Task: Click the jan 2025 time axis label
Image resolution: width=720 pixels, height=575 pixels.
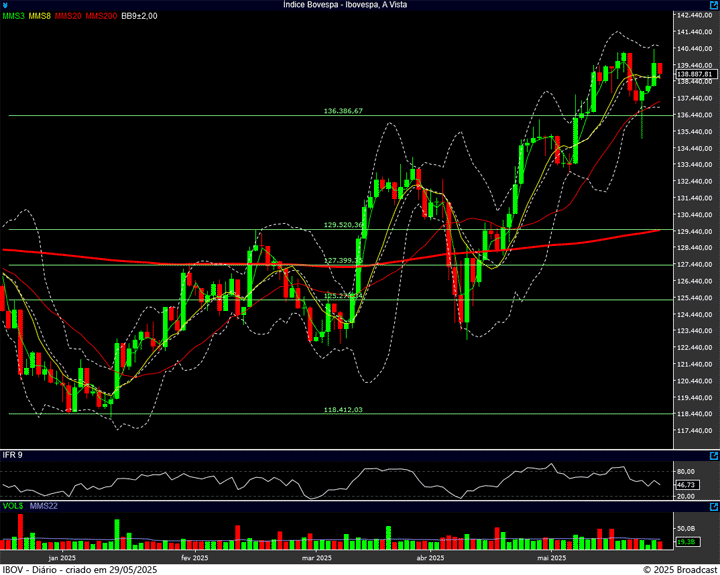Action: [62, 558]
